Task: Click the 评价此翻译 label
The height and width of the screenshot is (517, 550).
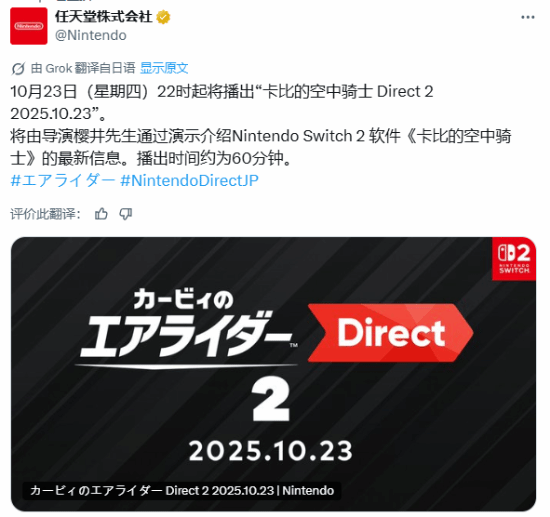Action: pyautogui.click(x=45, y=214)
